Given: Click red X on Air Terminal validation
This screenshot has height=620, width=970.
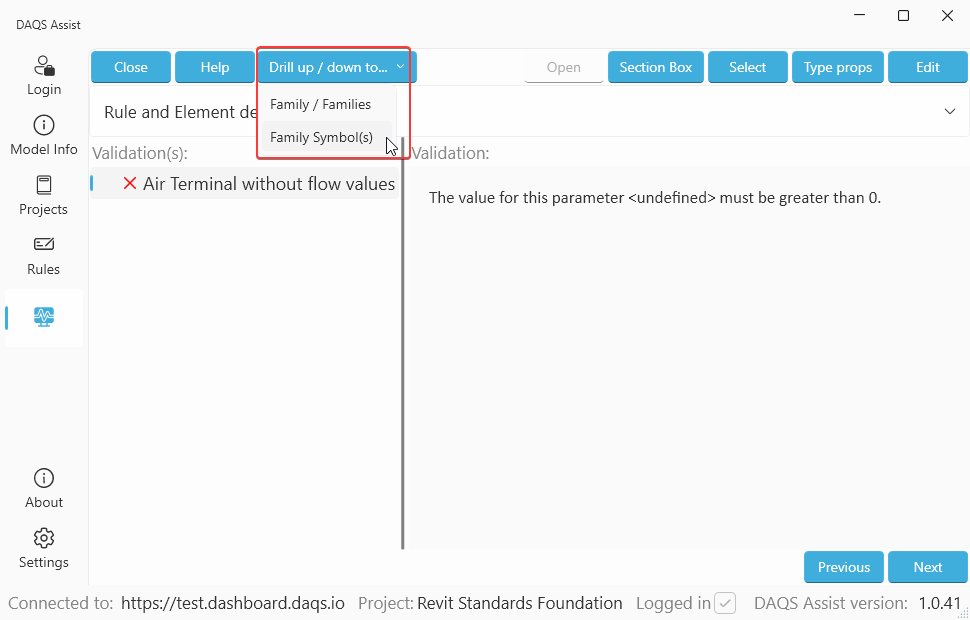Looking at the screenshot, I should [130, 184].
